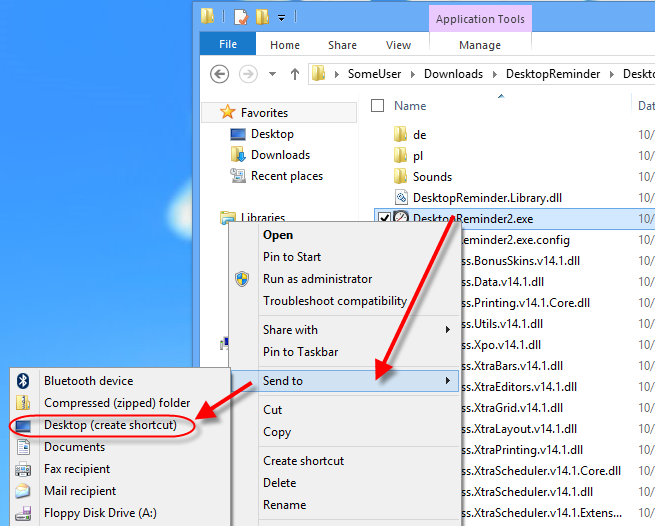Click DesktopReminder breadcrumb in address bar
The width and height of the screenshot is (655, 526).
click(x=553, y=74)
